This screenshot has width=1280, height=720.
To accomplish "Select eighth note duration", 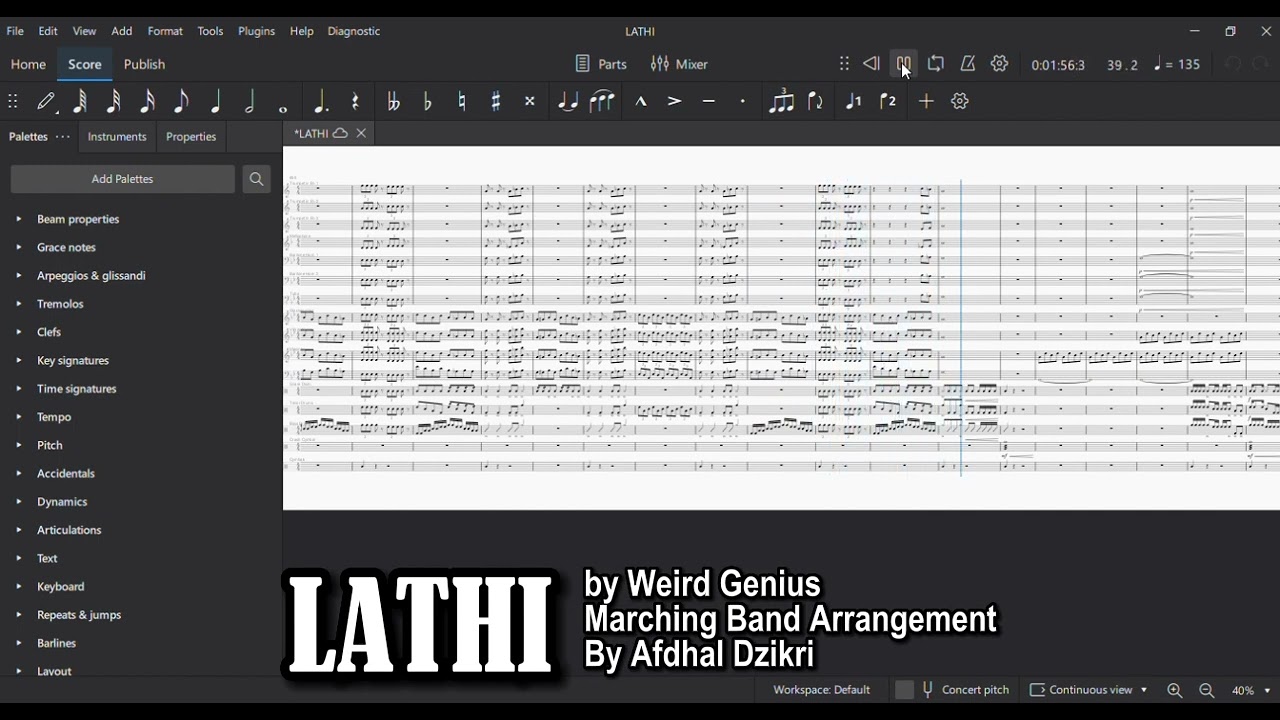I will coord(181,101).
